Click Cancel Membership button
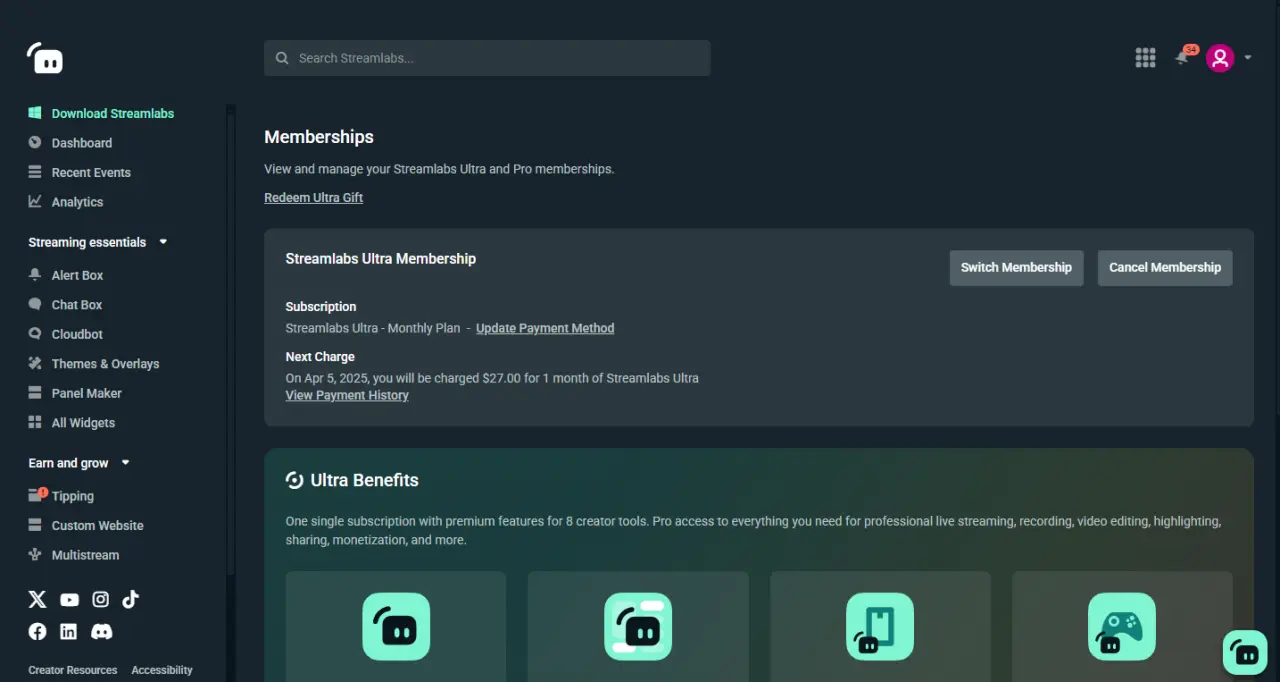Screen dimensions: 1280x682 pos(1165,268)
